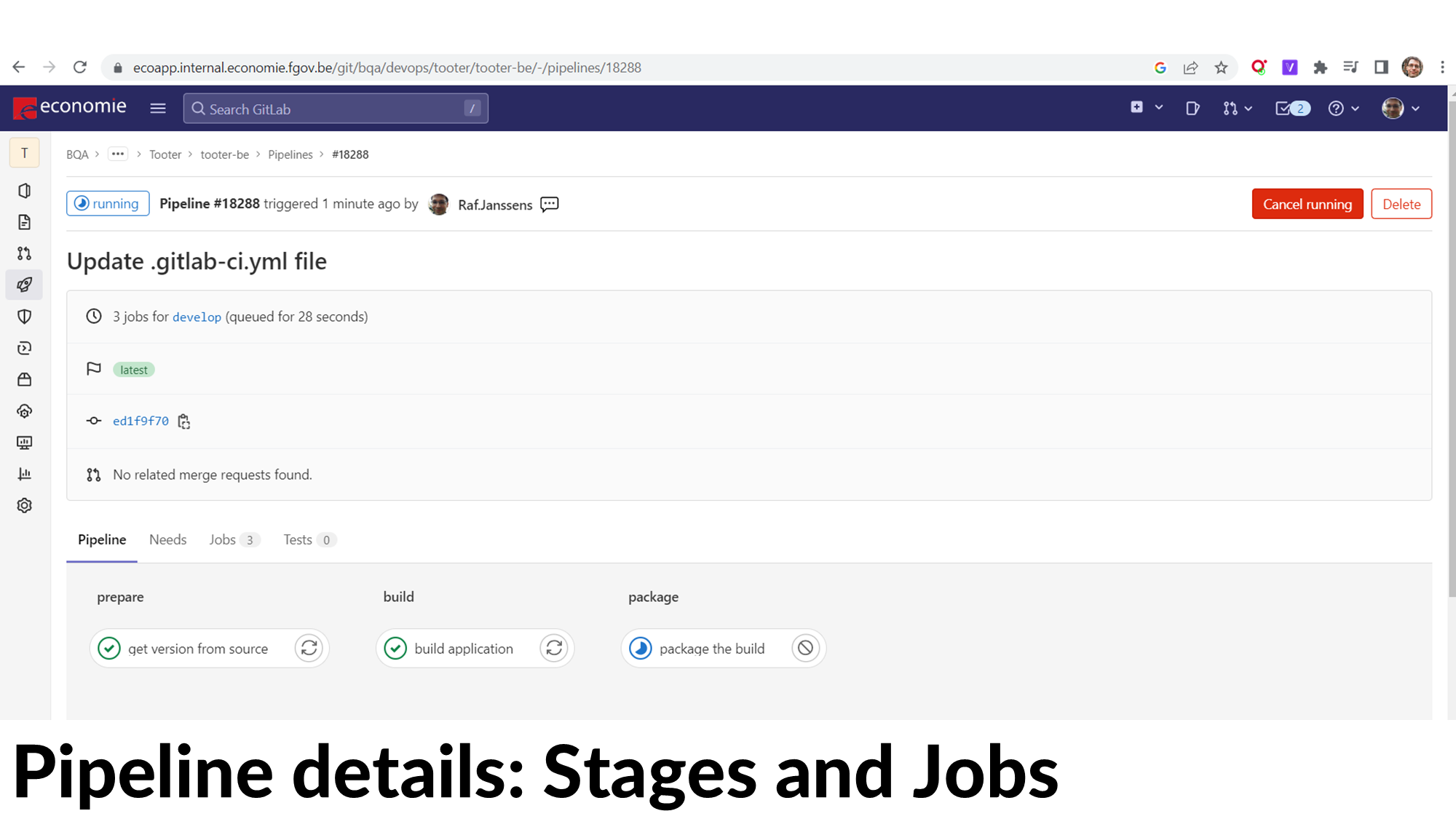Open the develop branch link

[x=197, y=317]
